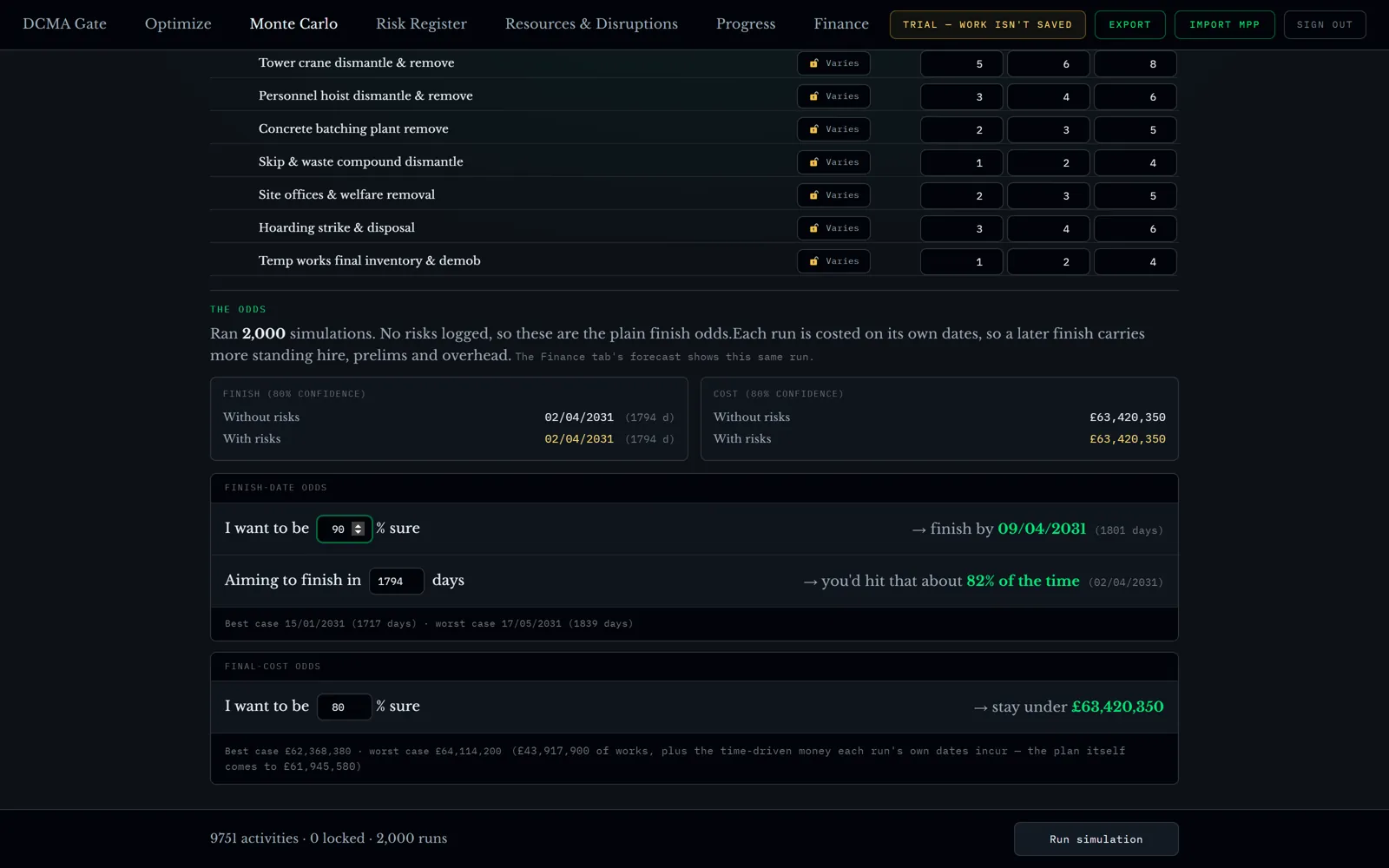Switch to the Optimize tab
Image resolution: width=1389 pixels, height=868 pixels.
coord(178,24)
